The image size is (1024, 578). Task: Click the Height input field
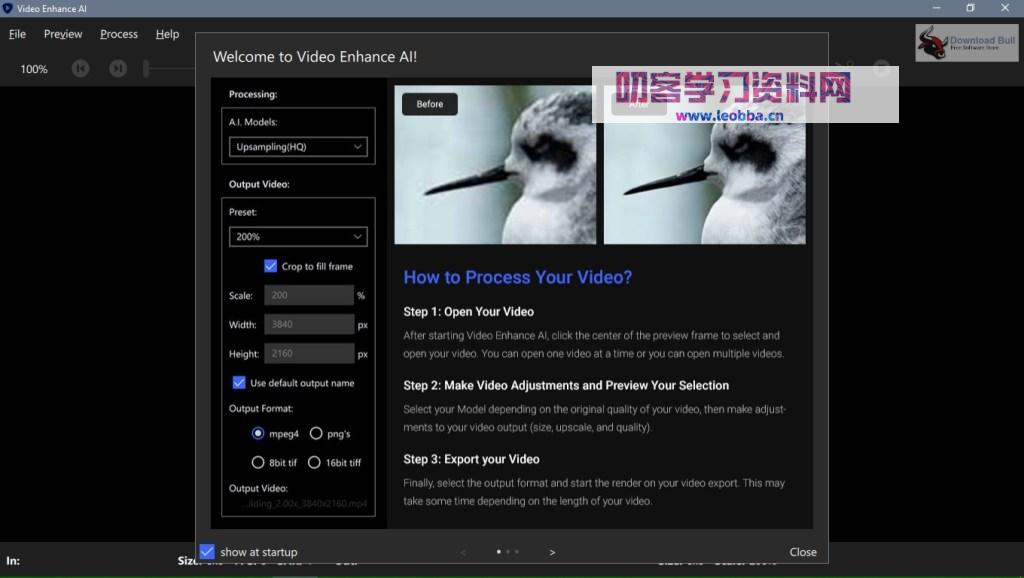point(309,353)
